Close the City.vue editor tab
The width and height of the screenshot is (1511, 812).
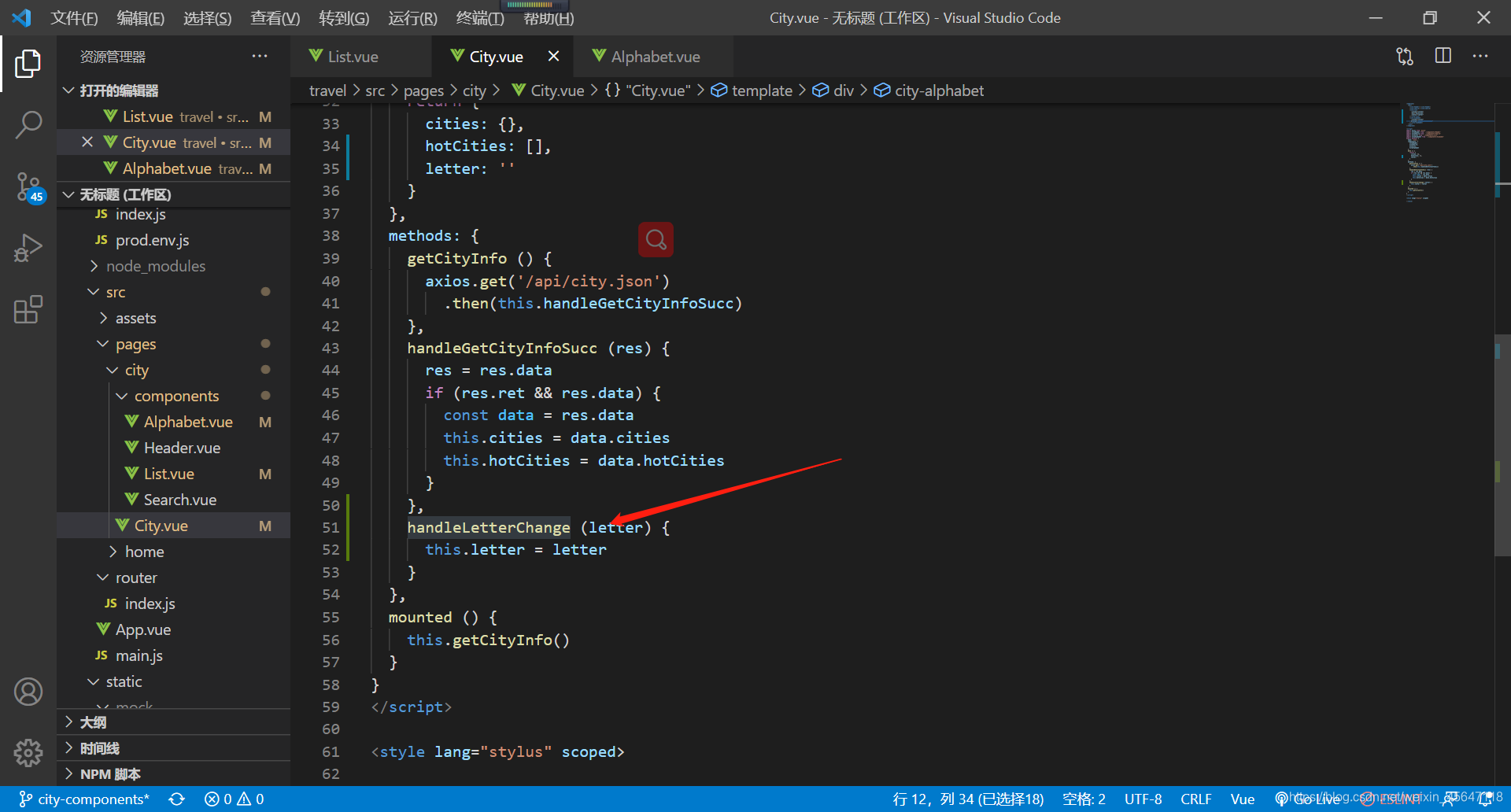[x=553, y=57]
